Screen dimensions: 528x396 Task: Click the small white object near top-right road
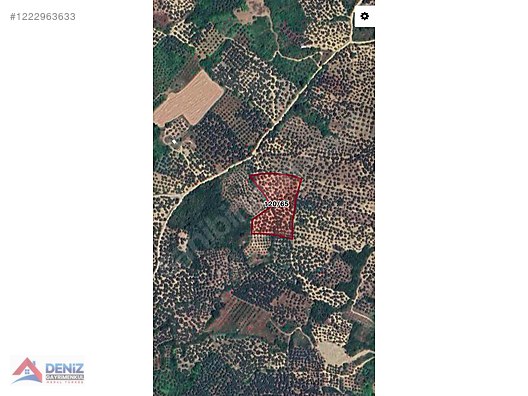pos(304,47)
